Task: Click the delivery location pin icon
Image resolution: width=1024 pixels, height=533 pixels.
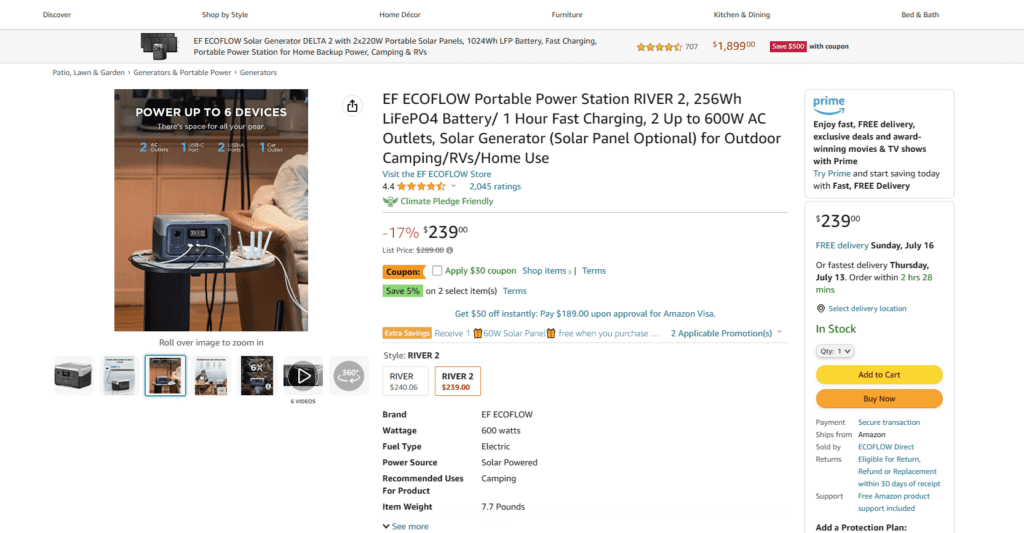Action: click(x=821, y=309)
